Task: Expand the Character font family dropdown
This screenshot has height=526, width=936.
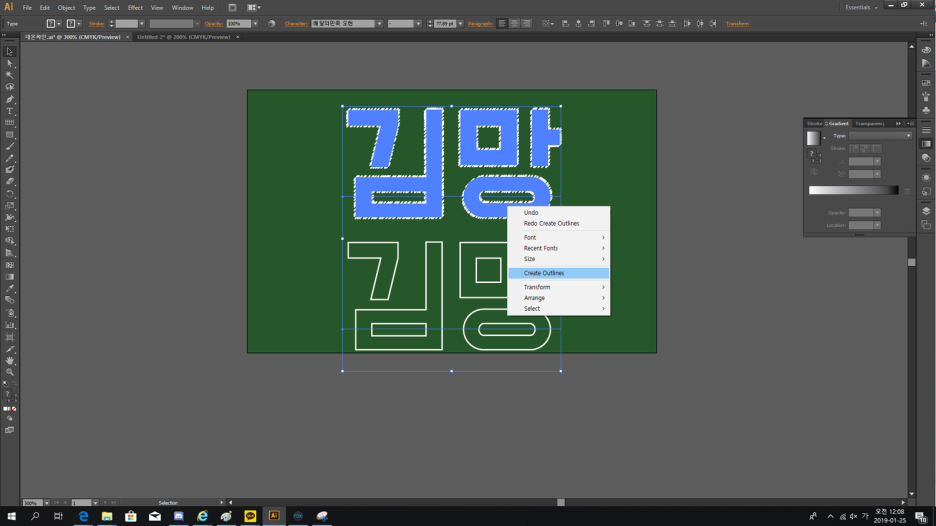Action: (x=380, y=23)
